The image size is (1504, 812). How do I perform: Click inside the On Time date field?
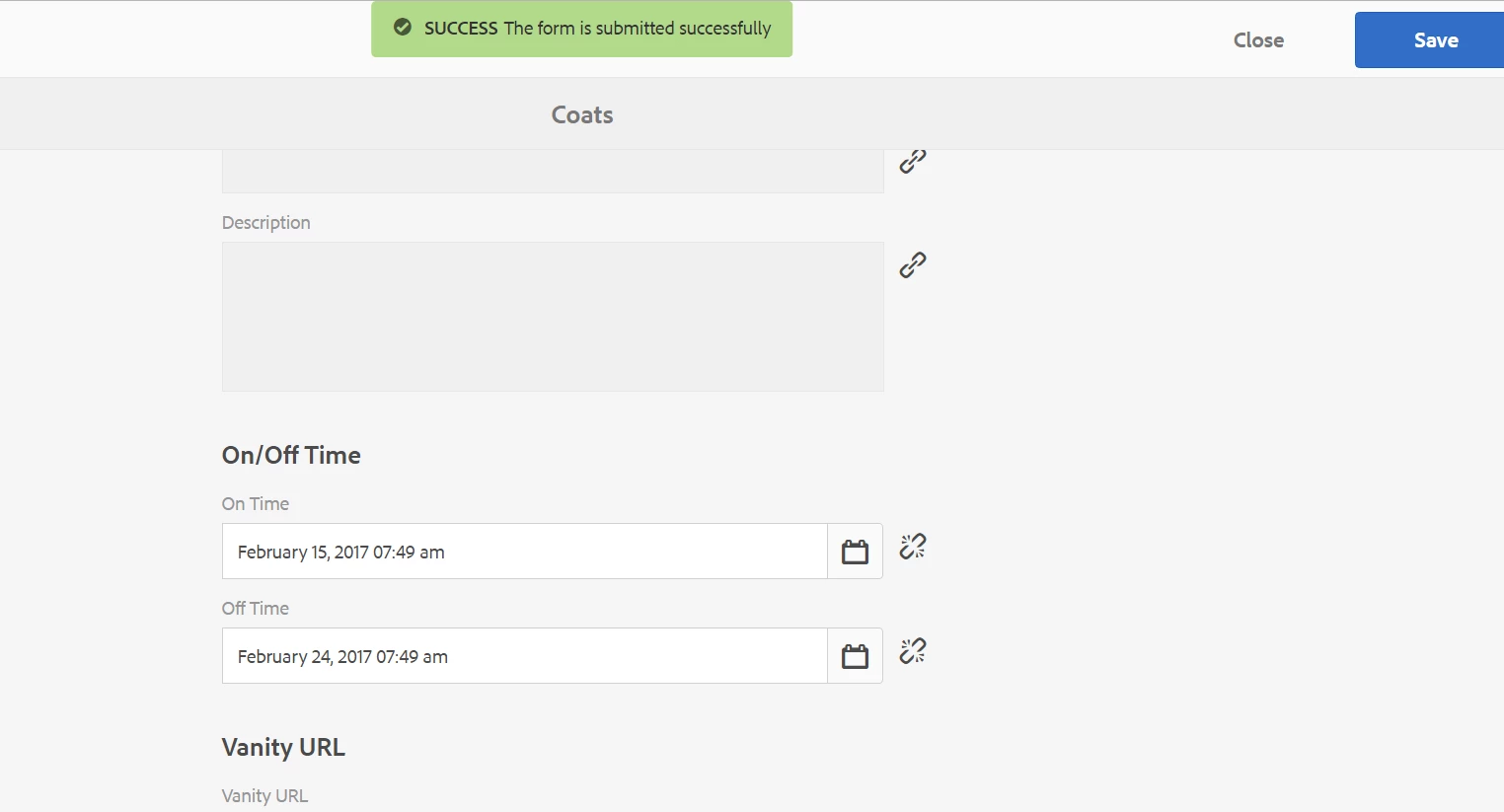525,552
